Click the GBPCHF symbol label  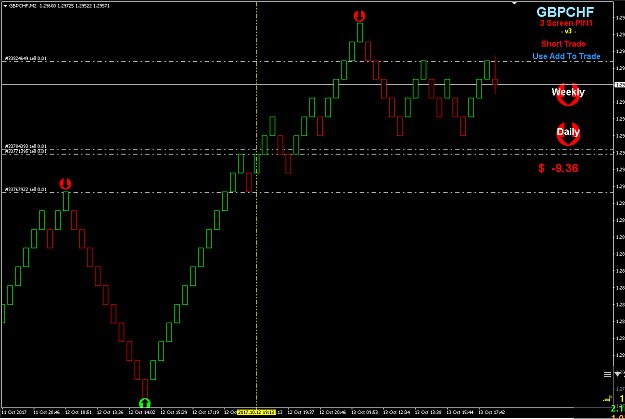tap(565, 12)
